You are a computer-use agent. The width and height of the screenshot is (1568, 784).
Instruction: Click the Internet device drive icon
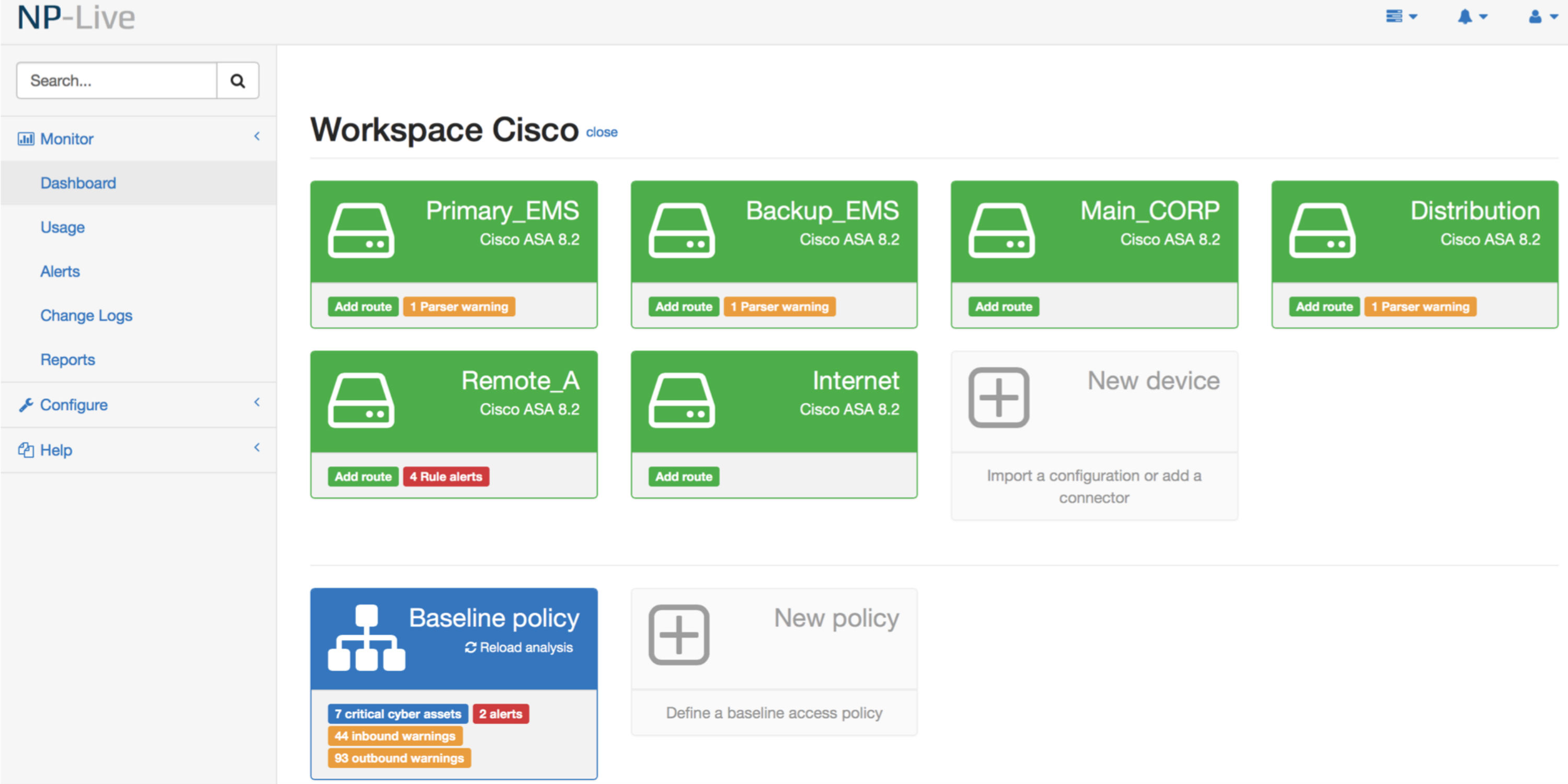(681, 400)
